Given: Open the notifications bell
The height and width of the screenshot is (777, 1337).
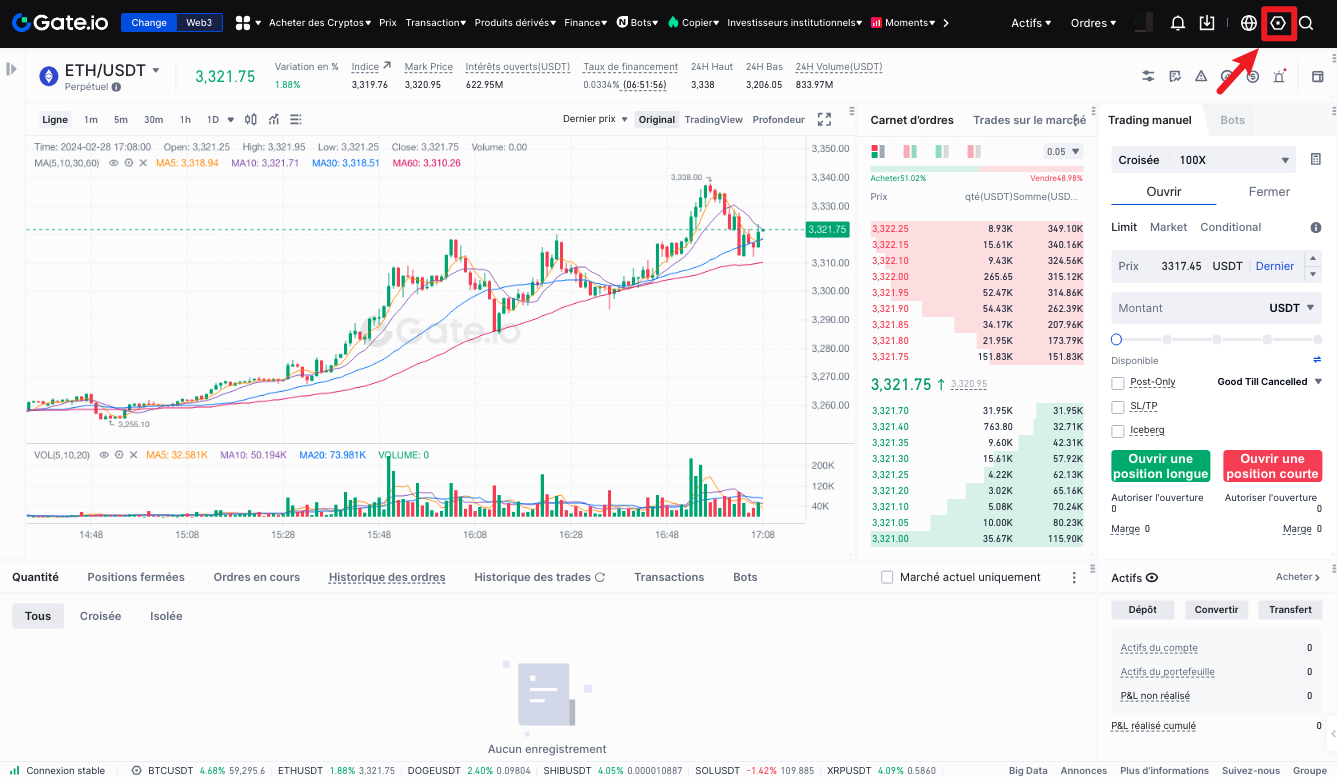Looking at the screenshot, I should pos(1178,23).
